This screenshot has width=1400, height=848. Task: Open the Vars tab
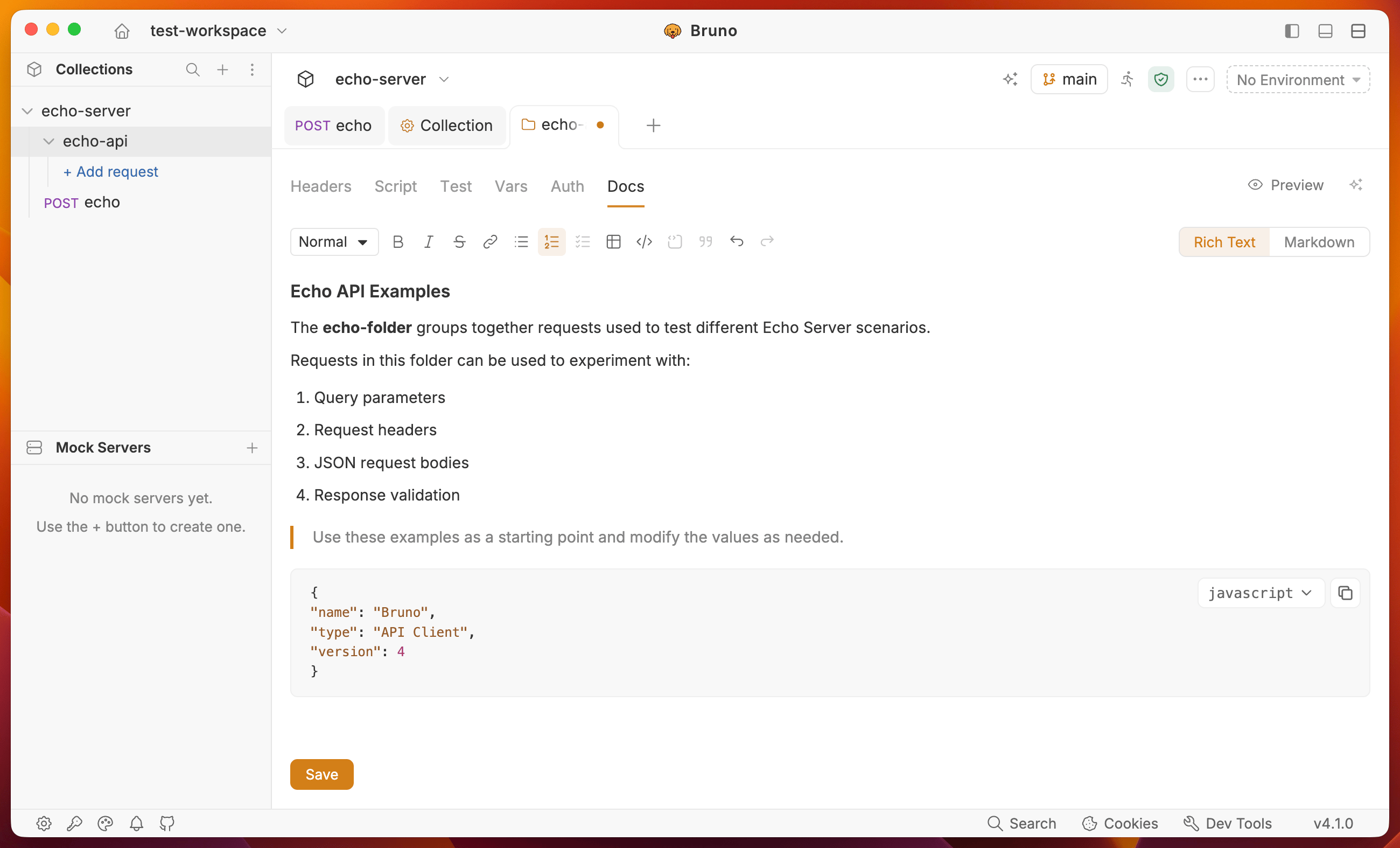coord(511,186)
